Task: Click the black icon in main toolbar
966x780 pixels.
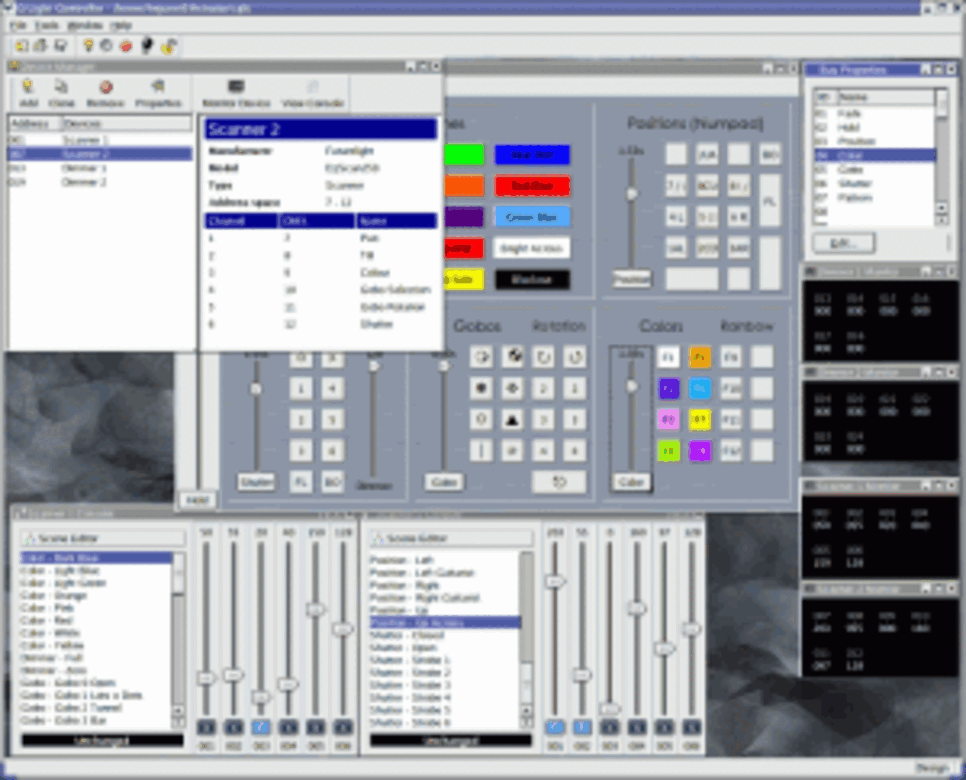Action: tap(147, 46)
